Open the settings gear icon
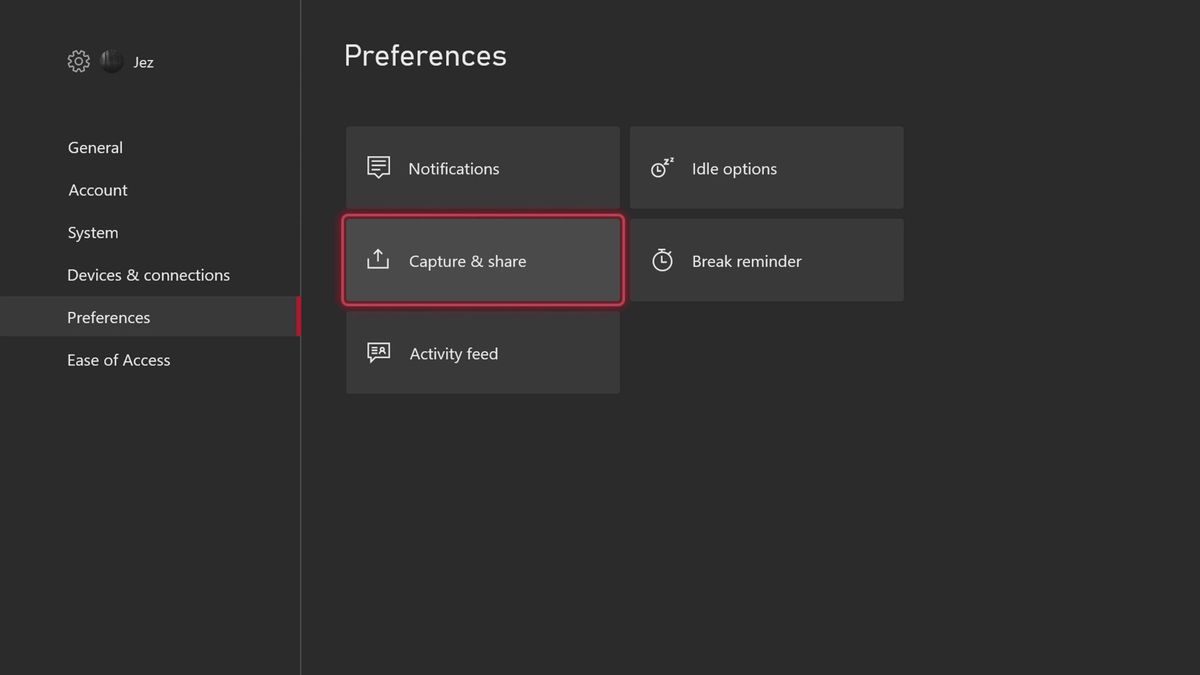The width and height of the screenshot is (1200, 675). coord(78,61)
